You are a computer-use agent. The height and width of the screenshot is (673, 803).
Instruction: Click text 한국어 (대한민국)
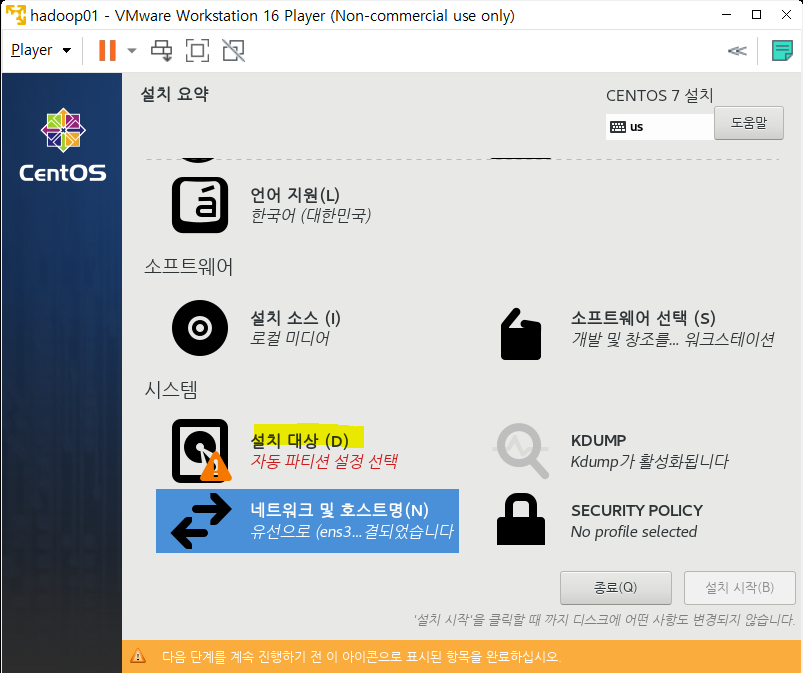pyautogui.click(x=310, y=215)
